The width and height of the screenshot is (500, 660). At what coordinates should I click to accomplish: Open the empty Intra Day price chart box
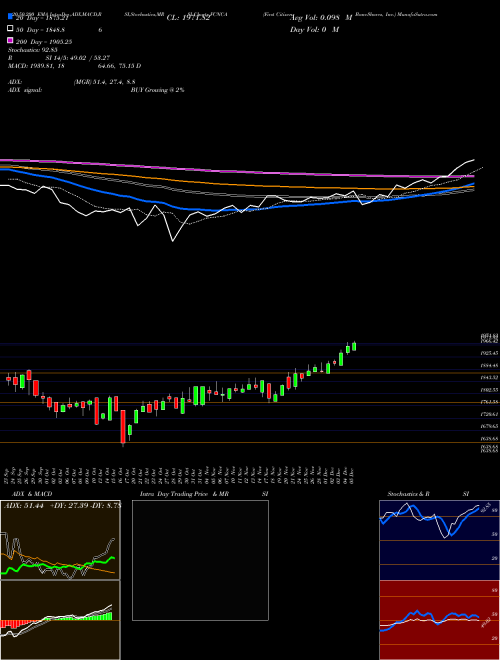point(200,560)
